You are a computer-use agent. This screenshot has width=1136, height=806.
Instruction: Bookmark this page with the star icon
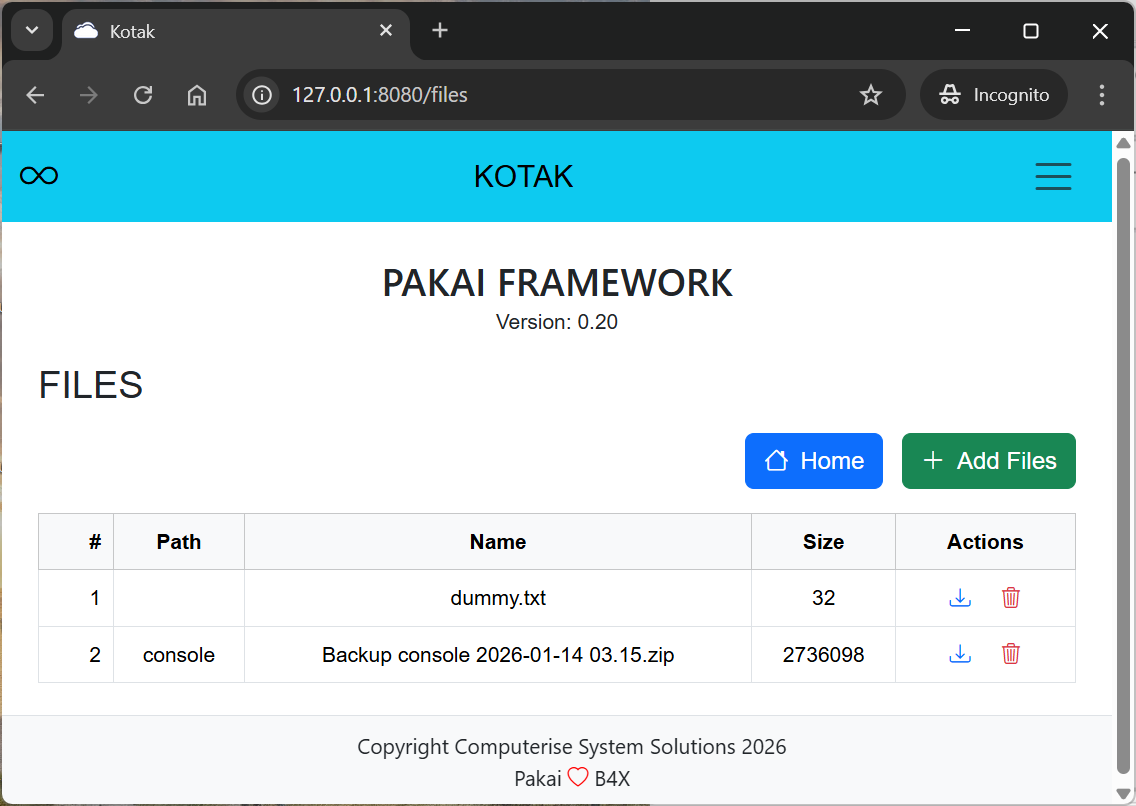(x=870, y=94)
